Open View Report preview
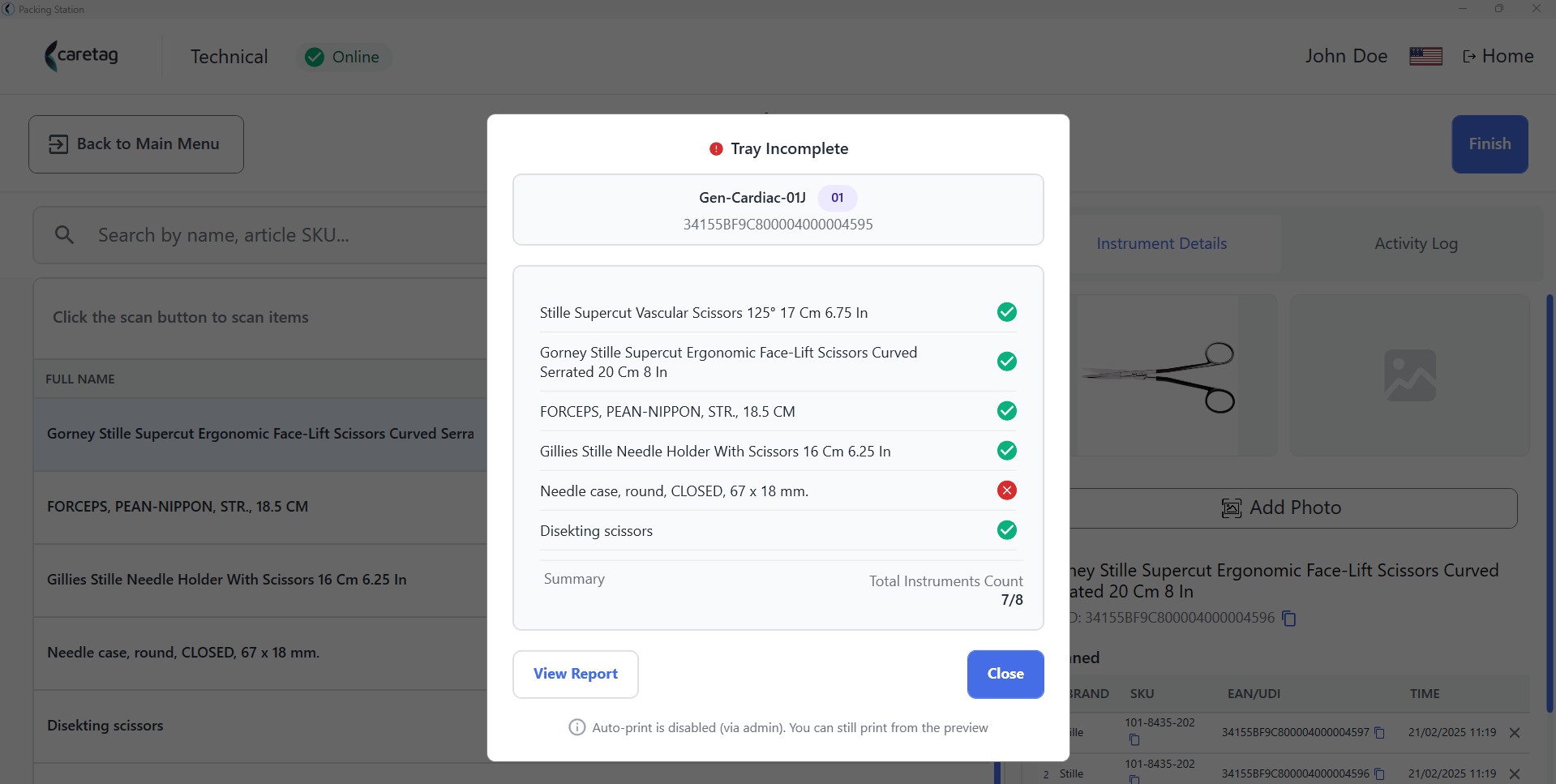Viewport: 1556px width, 784px height. pyautogui.click(x=576, y=674)
